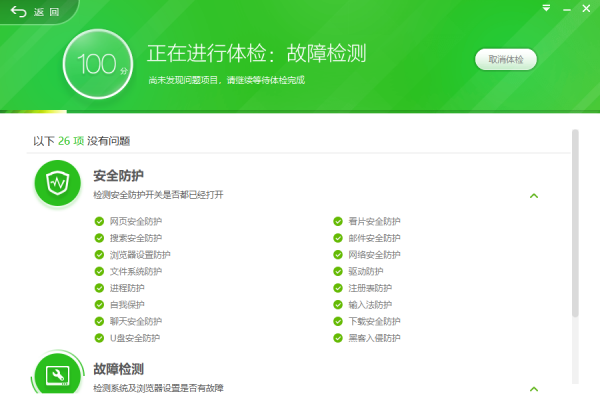This screenshot has height=400, width=600.
Task: Click the check icon beside 自我保护
Action: (99, 305)
